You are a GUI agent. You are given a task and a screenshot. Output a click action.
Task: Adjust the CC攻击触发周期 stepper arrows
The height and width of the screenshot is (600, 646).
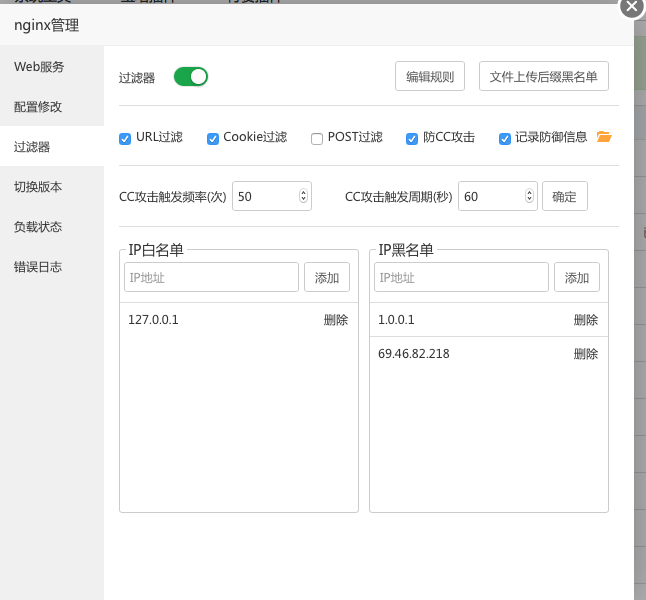(529, 196)
